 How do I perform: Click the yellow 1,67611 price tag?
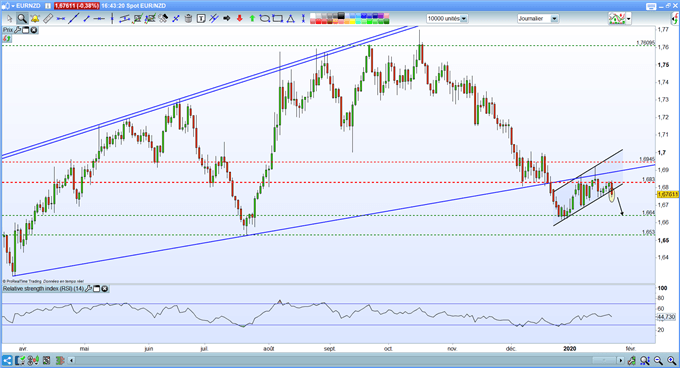tap(668, 195)
